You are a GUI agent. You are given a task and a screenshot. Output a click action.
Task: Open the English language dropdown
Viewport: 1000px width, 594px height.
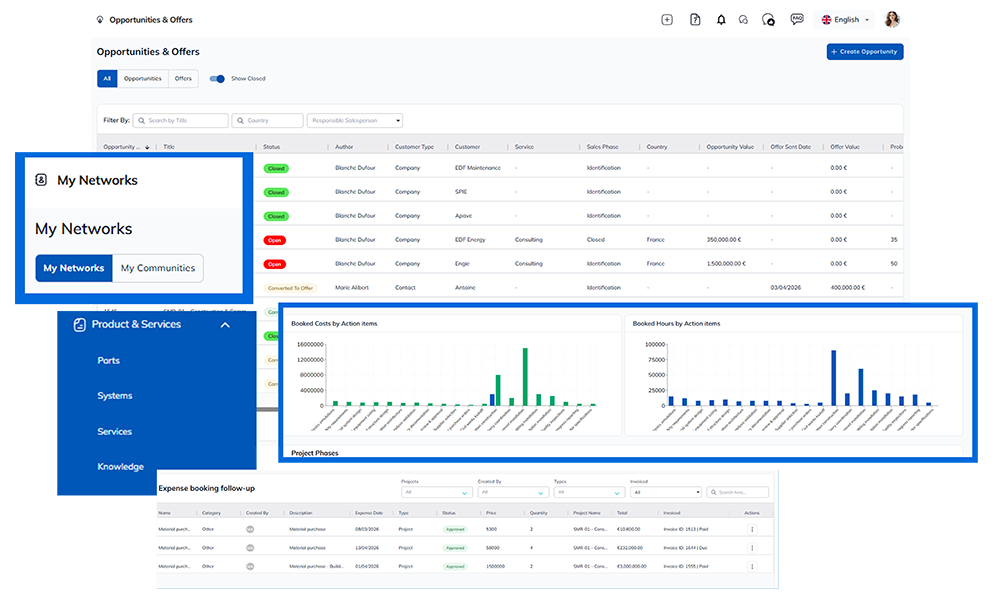[x=845, y=20]
